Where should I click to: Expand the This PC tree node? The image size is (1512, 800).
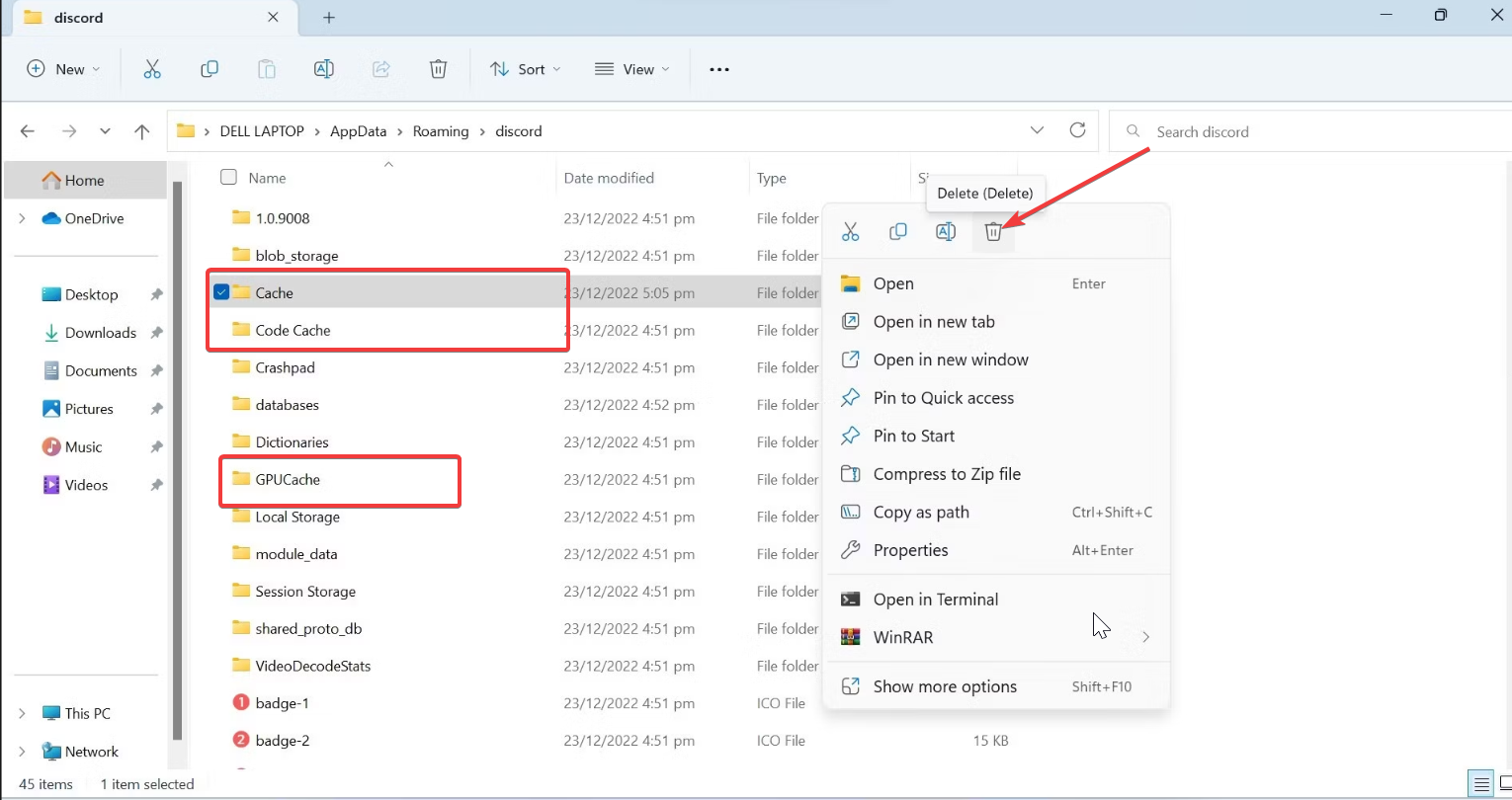coord(22,713)
